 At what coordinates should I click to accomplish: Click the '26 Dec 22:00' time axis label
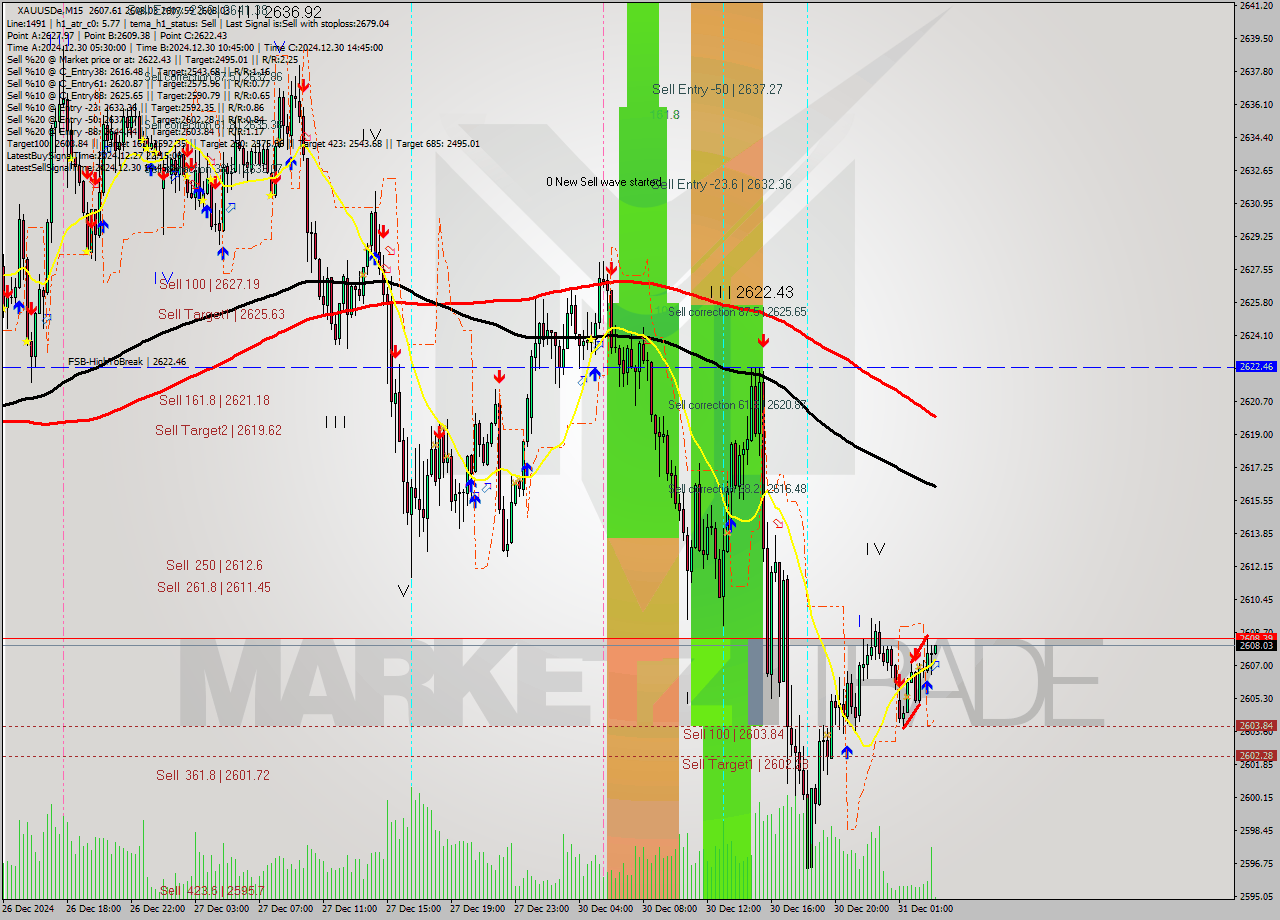(x=158, y=909)
